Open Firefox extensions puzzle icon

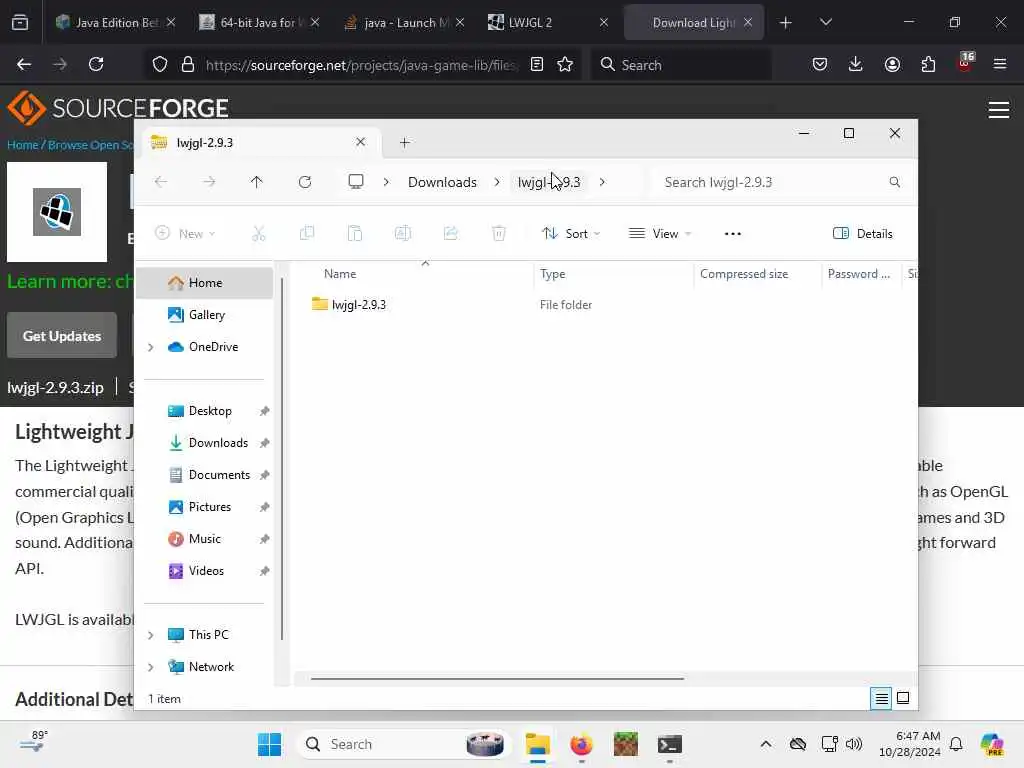point(928,64)
